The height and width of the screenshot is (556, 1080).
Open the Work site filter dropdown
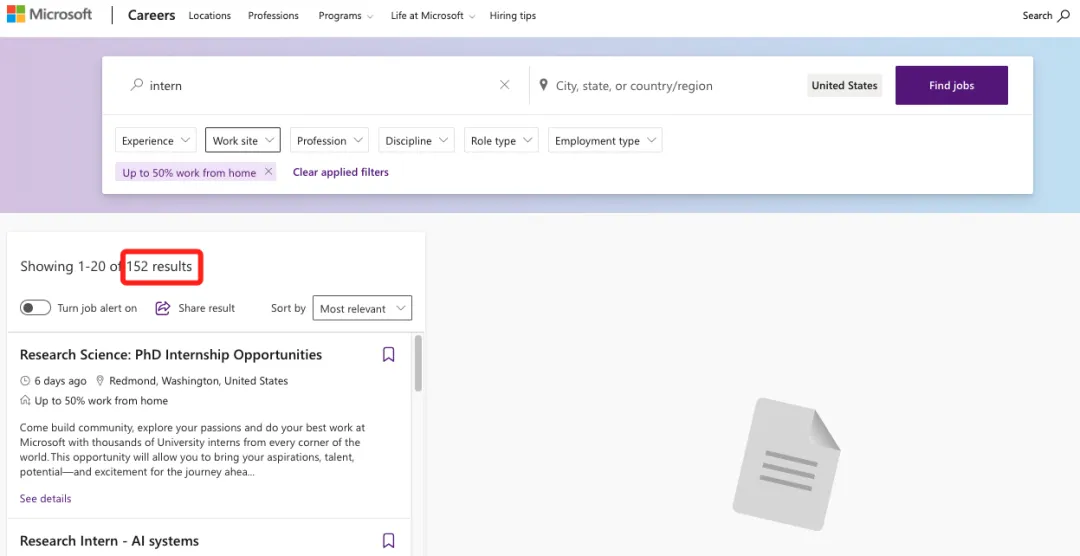coord(243,140)
